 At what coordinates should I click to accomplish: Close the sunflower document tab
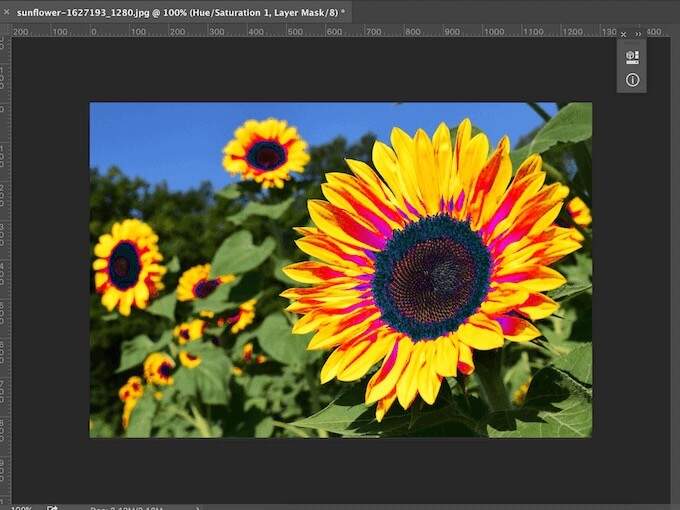click(7, 11)
